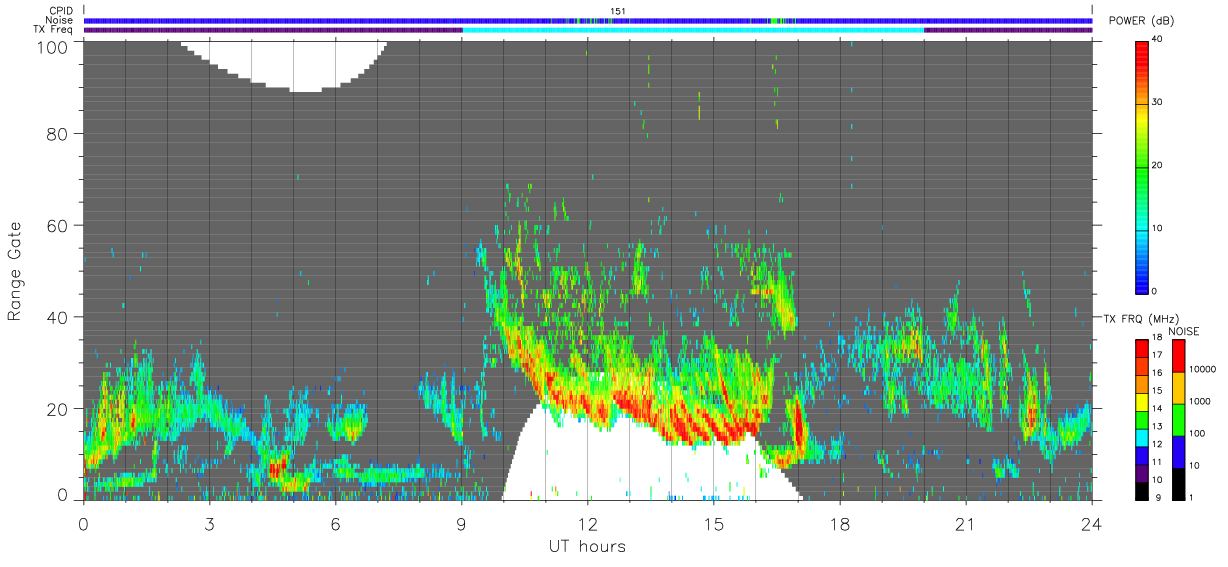
Task: Click the 60 tick on Range Gate axis
Action: 58,225
